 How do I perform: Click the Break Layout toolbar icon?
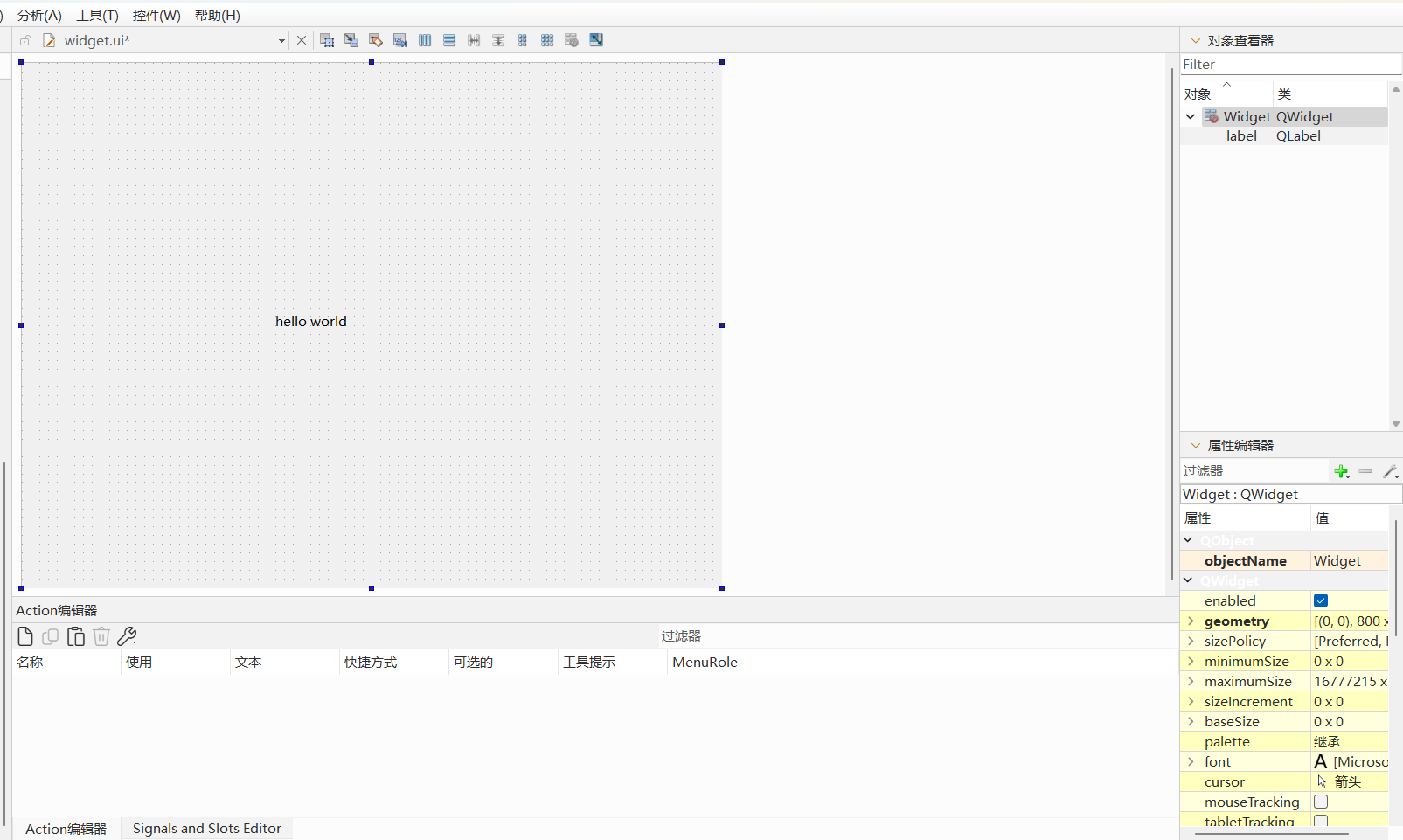tap(572, 40)
